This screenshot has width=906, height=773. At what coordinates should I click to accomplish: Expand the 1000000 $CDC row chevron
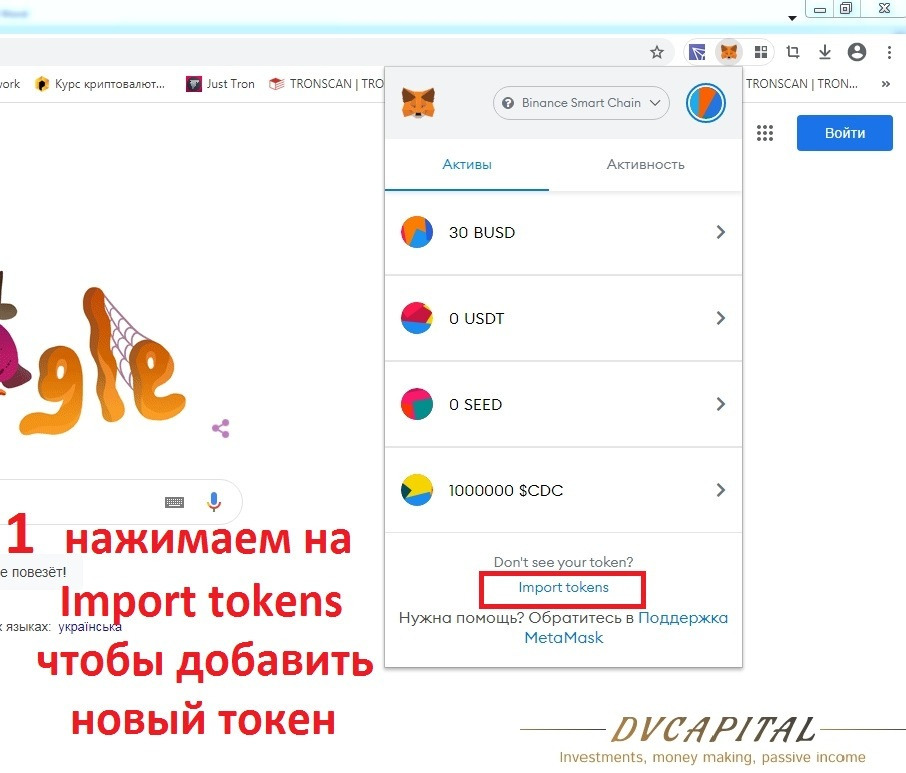(721, 490)
